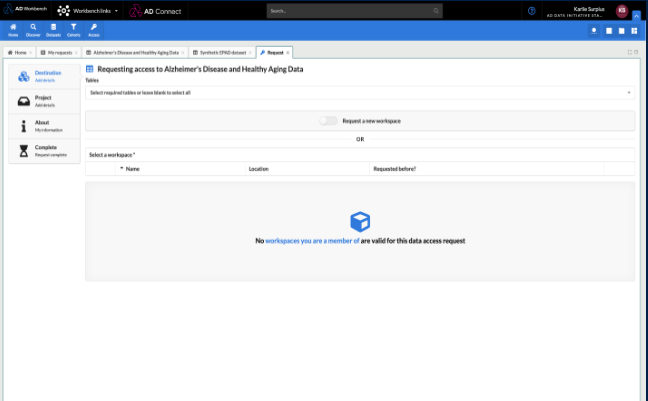This screenshot has height=401, width=648.
Task: Click the blue cube icon in empty state
Action: (x=360, y=222)
